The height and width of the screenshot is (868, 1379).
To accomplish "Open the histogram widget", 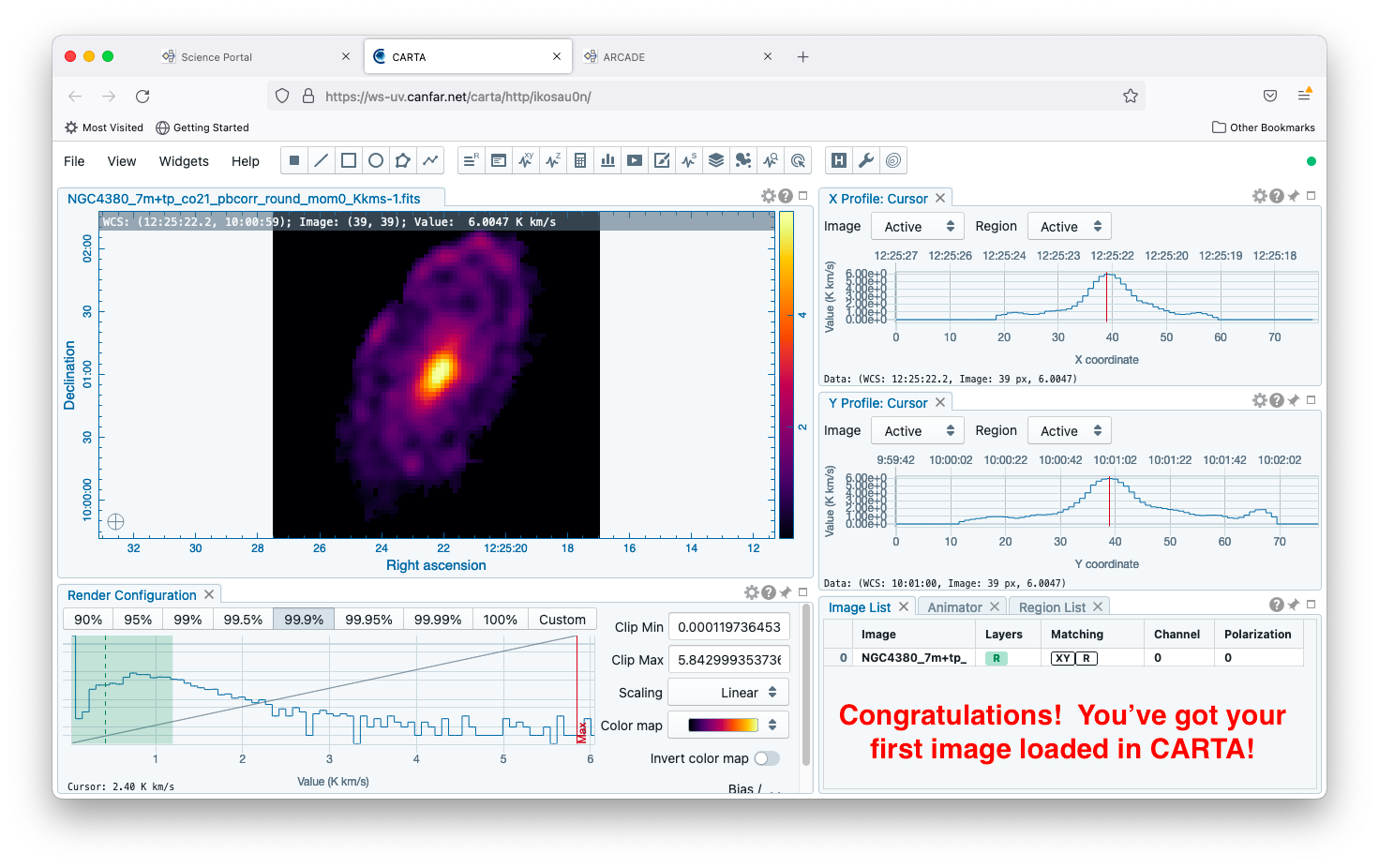I will pos(607,160).
